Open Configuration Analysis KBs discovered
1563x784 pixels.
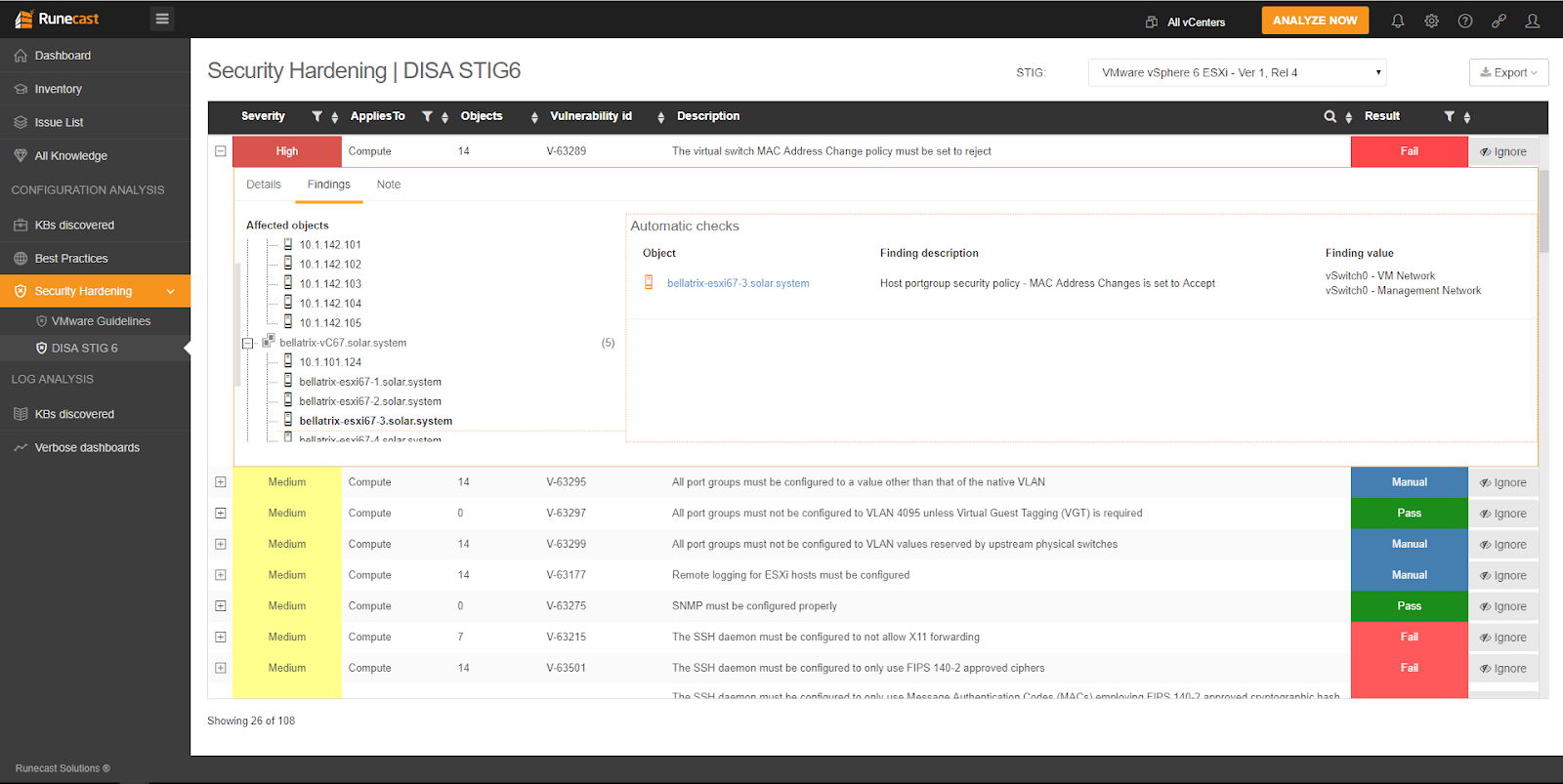click(x=95, y=225)
